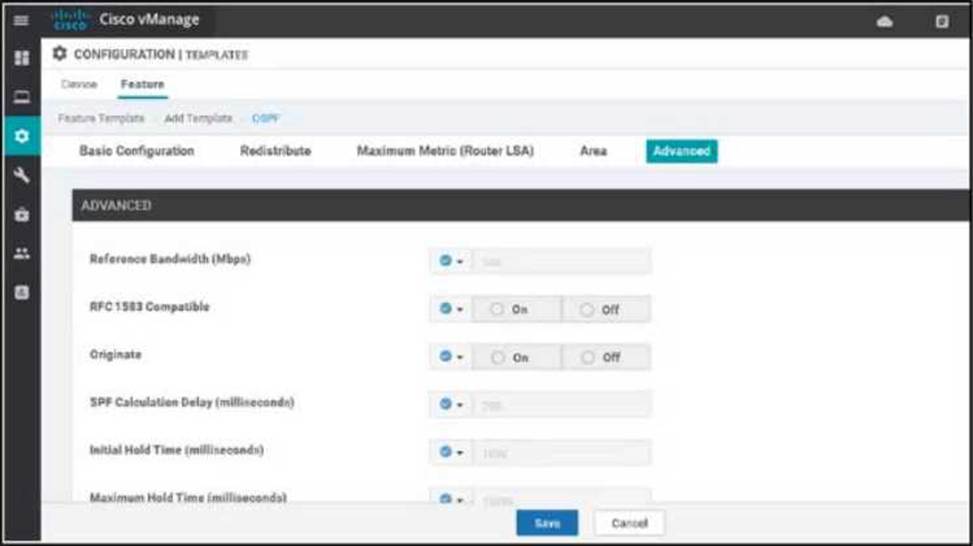Viewport: 973px width, 546px height.
Task: Click the Cisco logo
Action: [70, 20]
